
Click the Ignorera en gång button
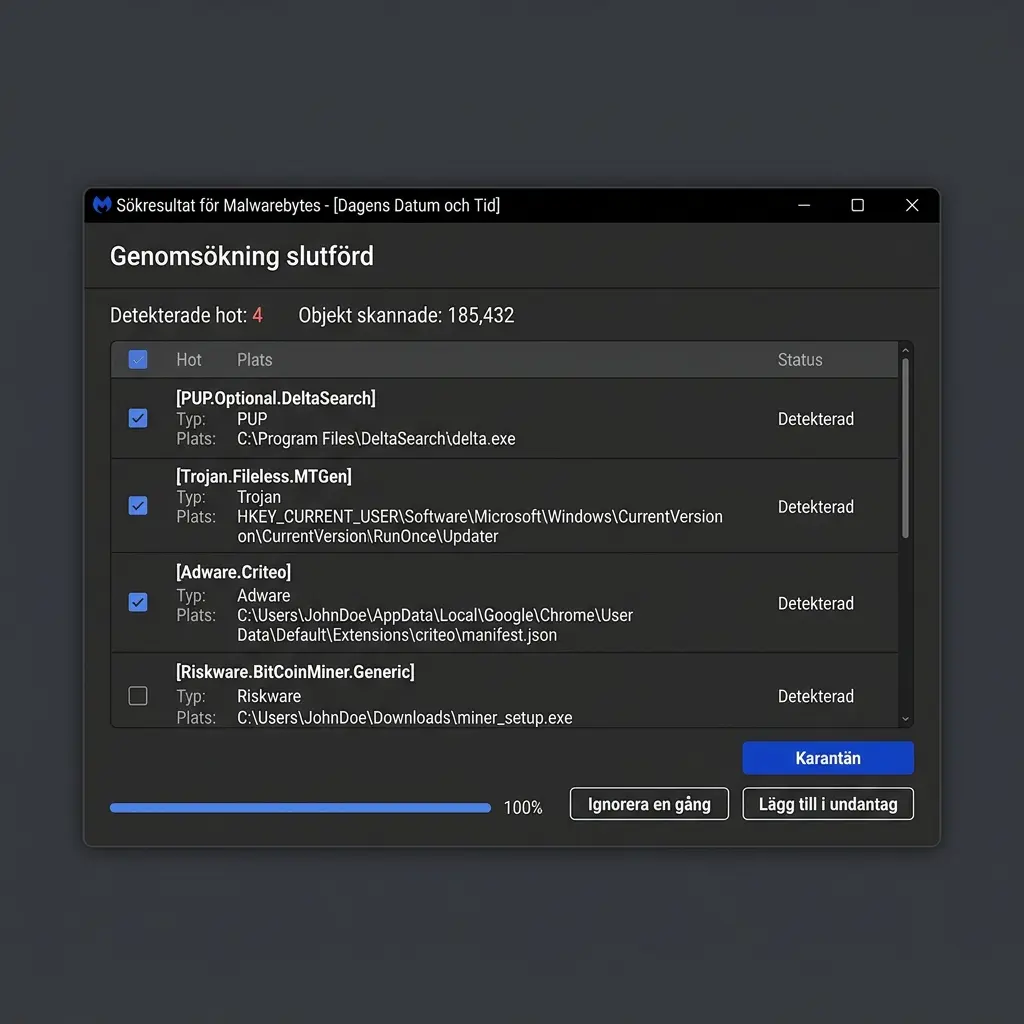coord(649,804)
